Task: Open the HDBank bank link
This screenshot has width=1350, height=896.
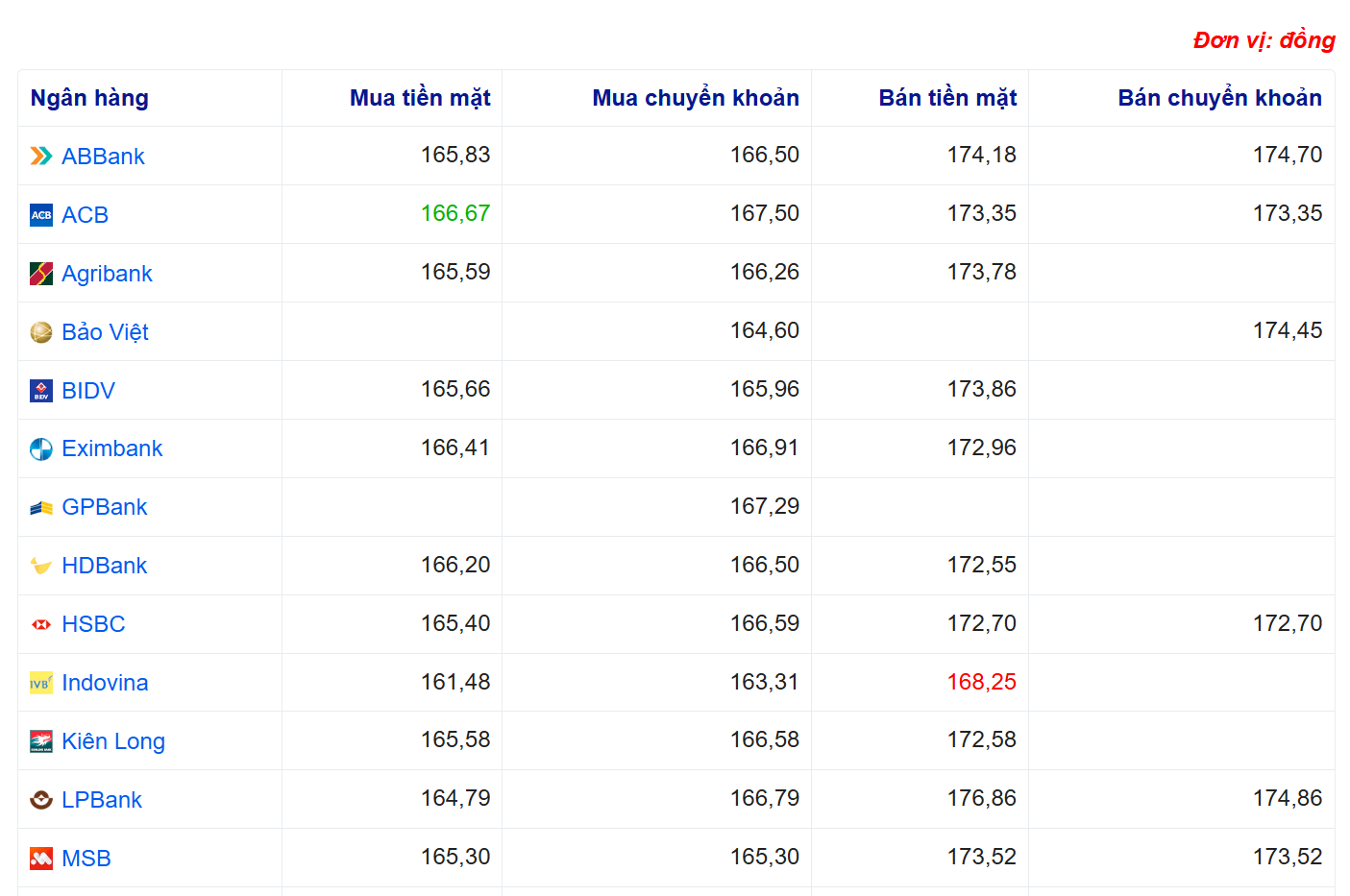Action: [104, 566]
